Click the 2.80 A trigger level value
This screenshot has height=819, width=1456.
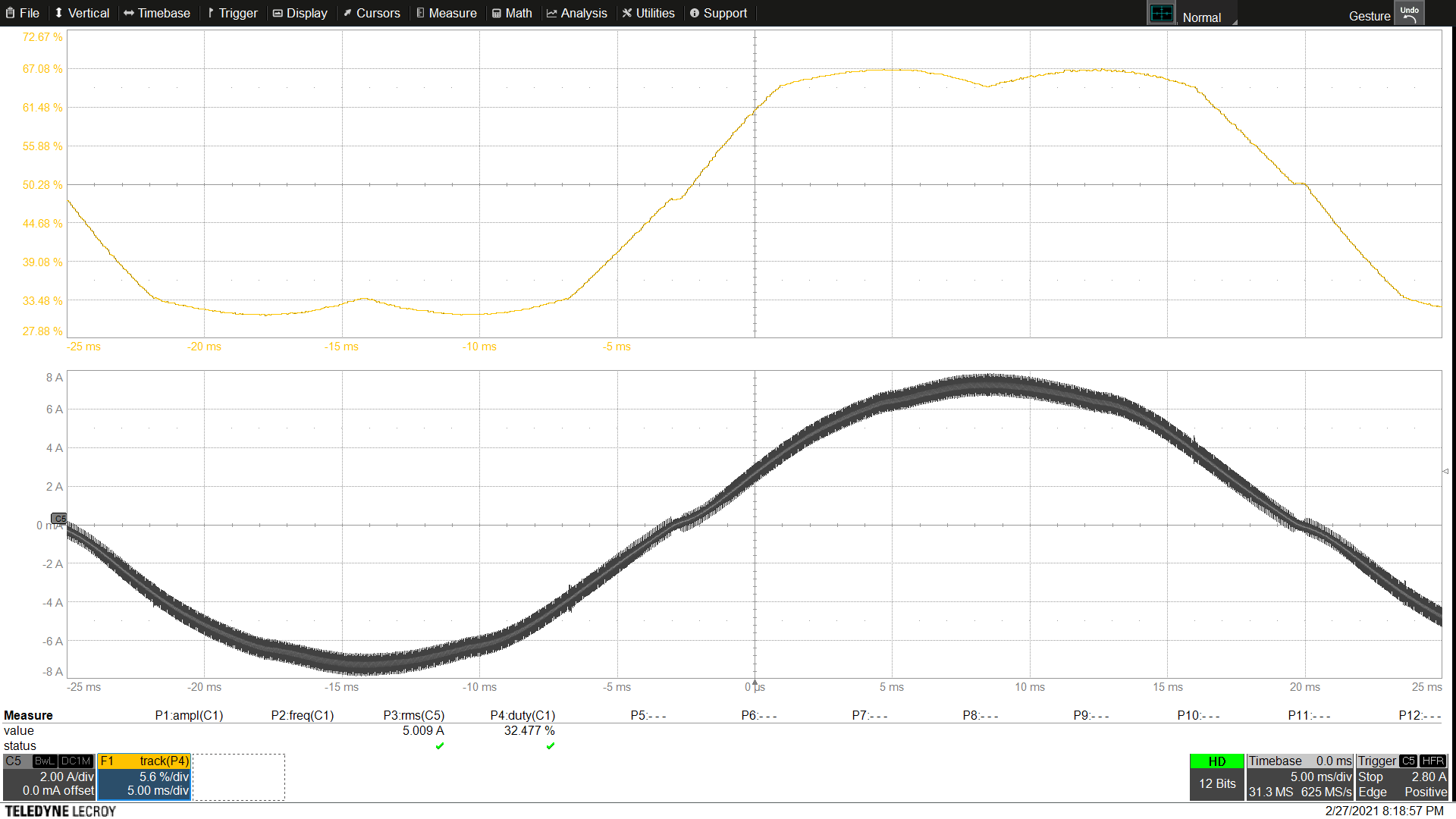[1429, 777]
